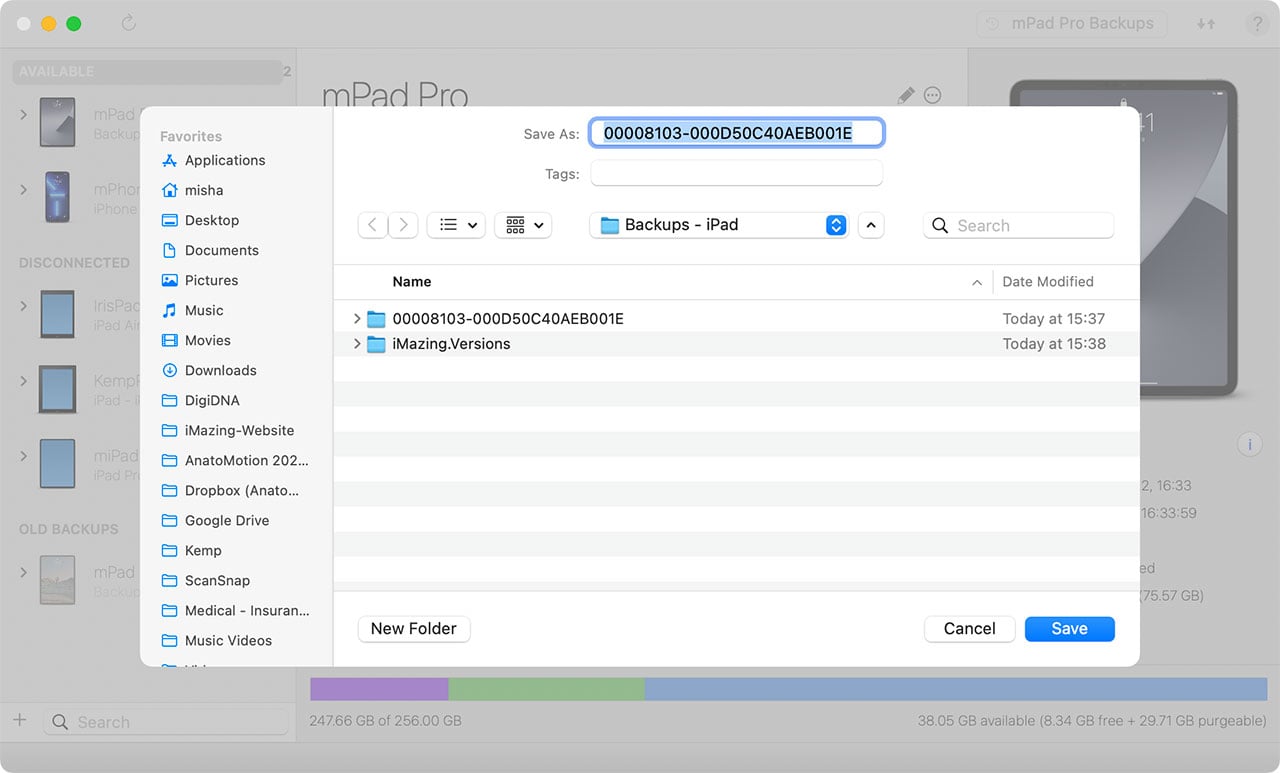Viewport: 1280px width, 773px height.
Task: Open the transfers arrows icon in toolbar
Action: [1206, 24]
